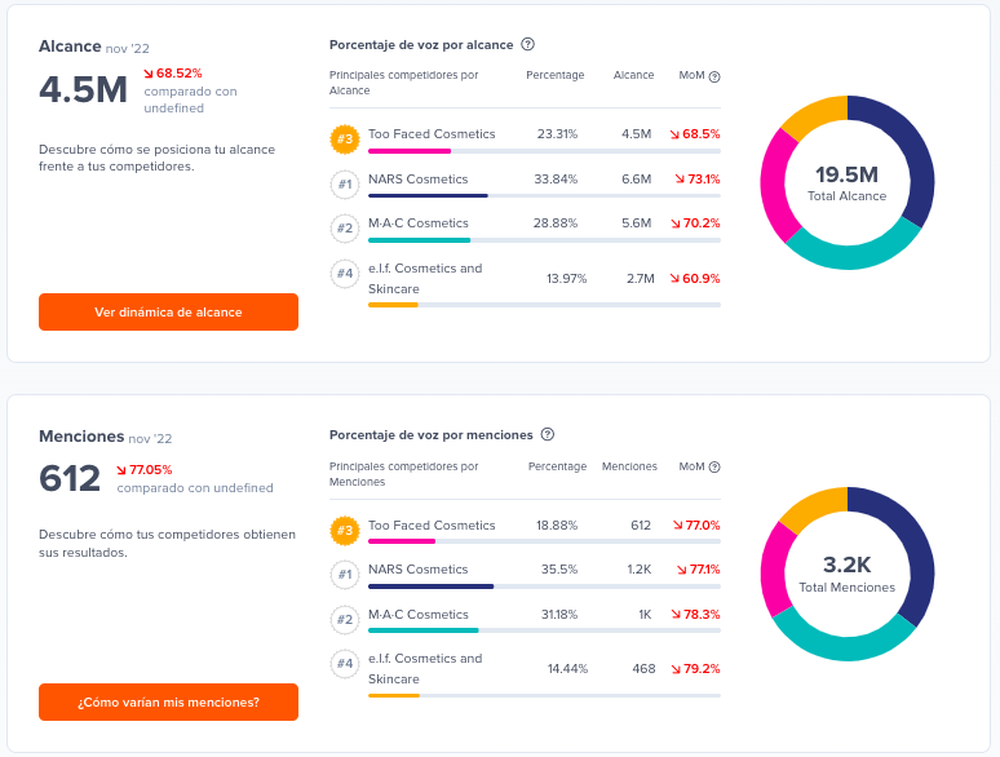Screen dimensions: 1000x757
Task: Click pink segment of Total Alcance donut
Action: point(774,185)
